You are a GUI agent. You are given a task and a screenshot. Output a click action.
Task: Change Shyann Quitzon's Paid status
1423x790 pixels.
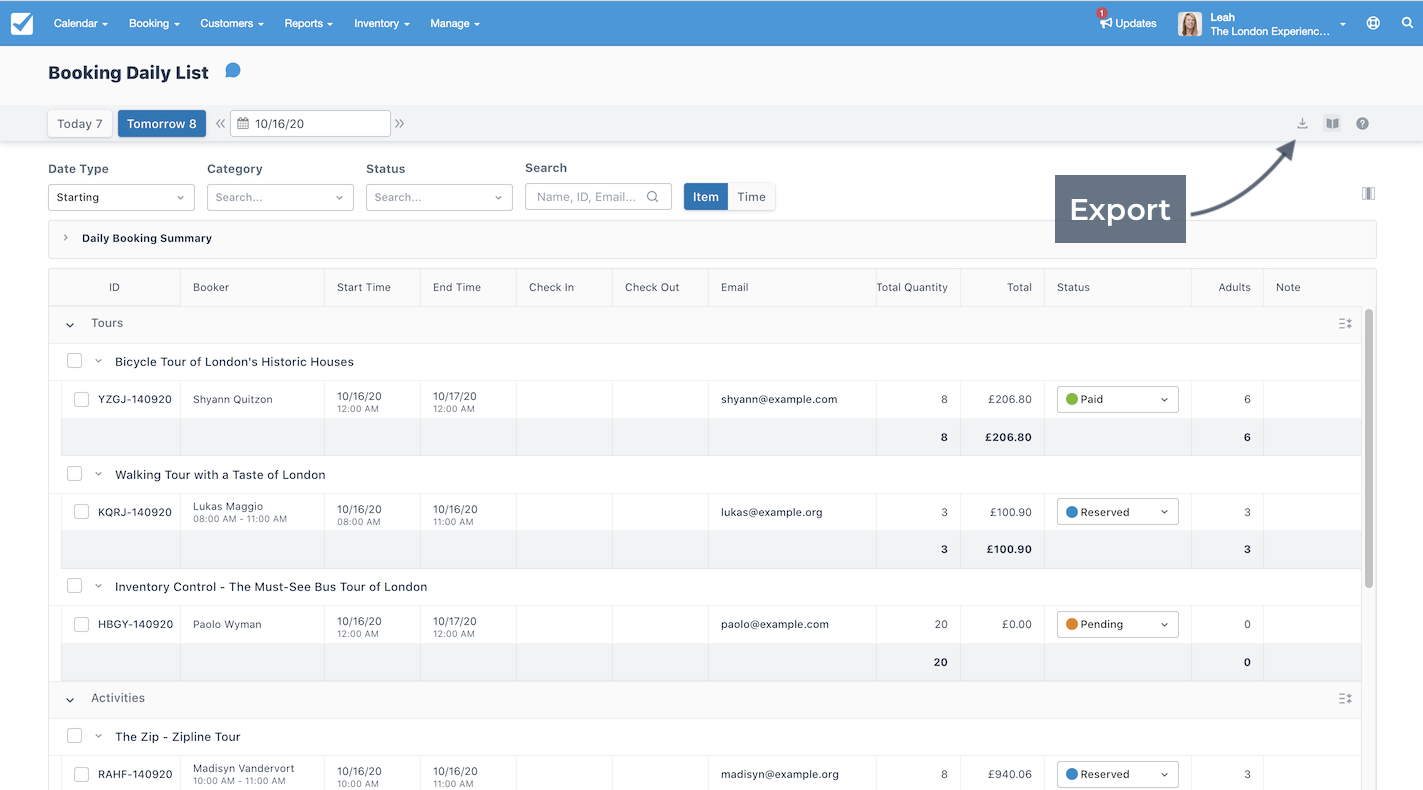tap(1118, 399)
